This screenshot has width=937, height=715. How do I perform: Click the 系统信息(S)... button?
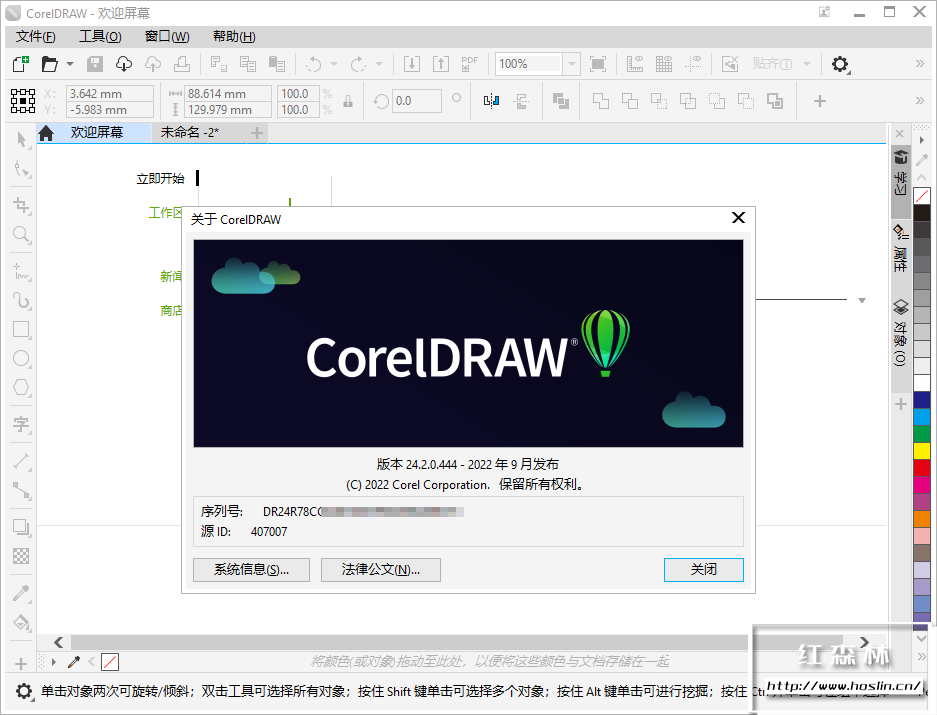tap(251, 570)
